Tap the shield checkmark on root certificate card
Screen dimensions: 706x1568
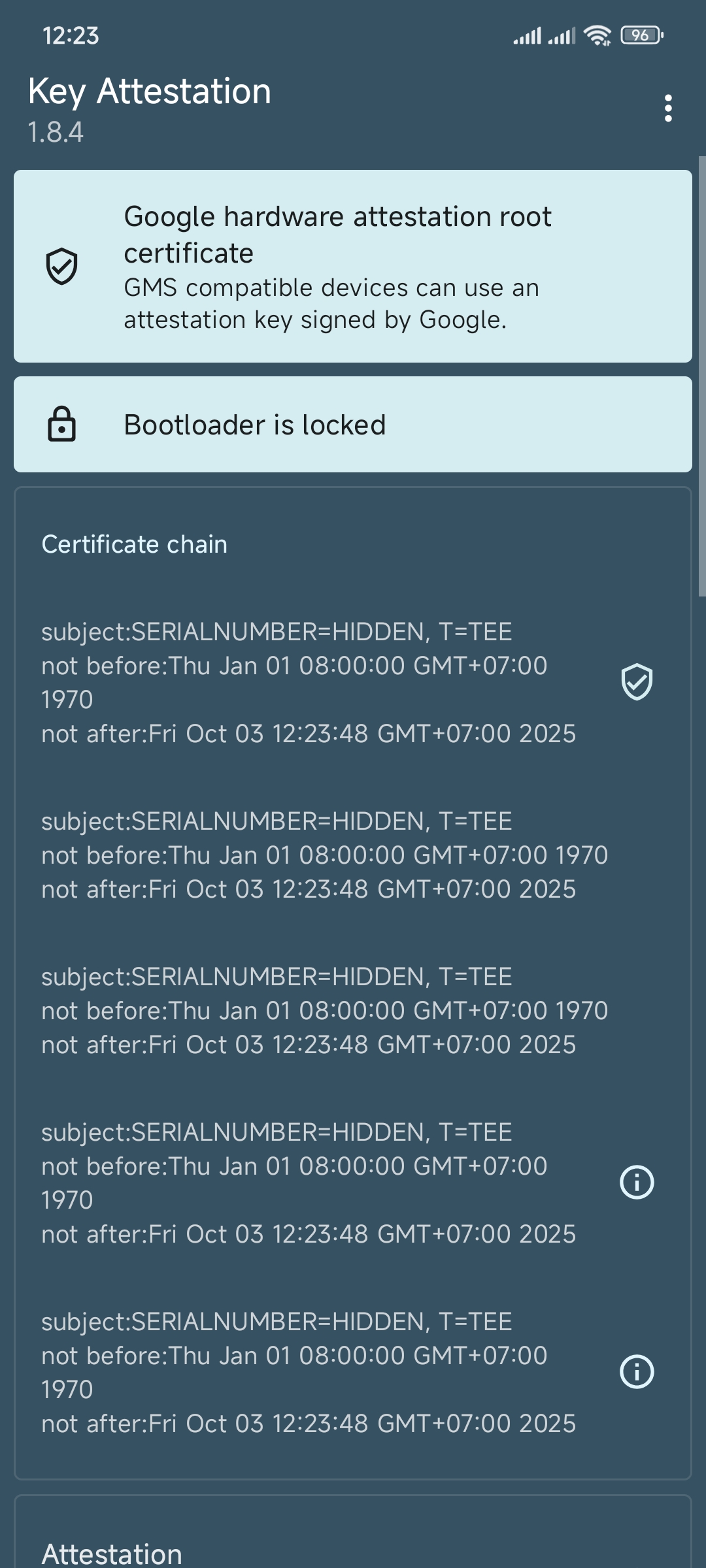62,267
